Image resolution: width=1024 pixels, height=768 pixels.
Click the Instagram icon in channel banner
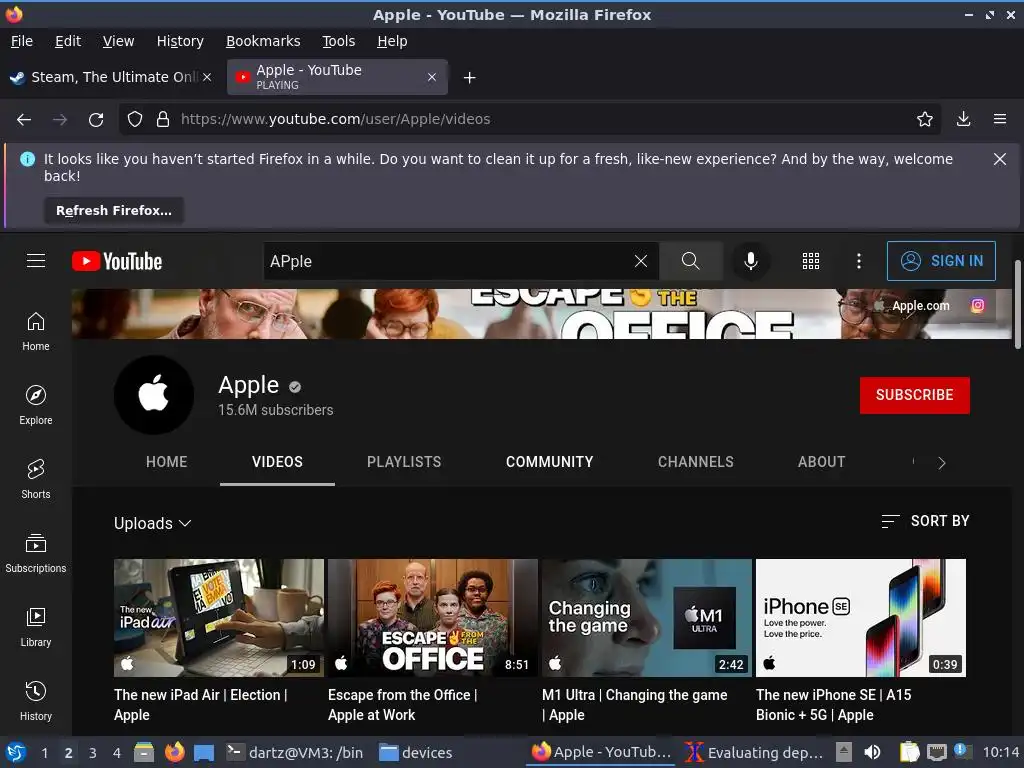click(978, 306)
